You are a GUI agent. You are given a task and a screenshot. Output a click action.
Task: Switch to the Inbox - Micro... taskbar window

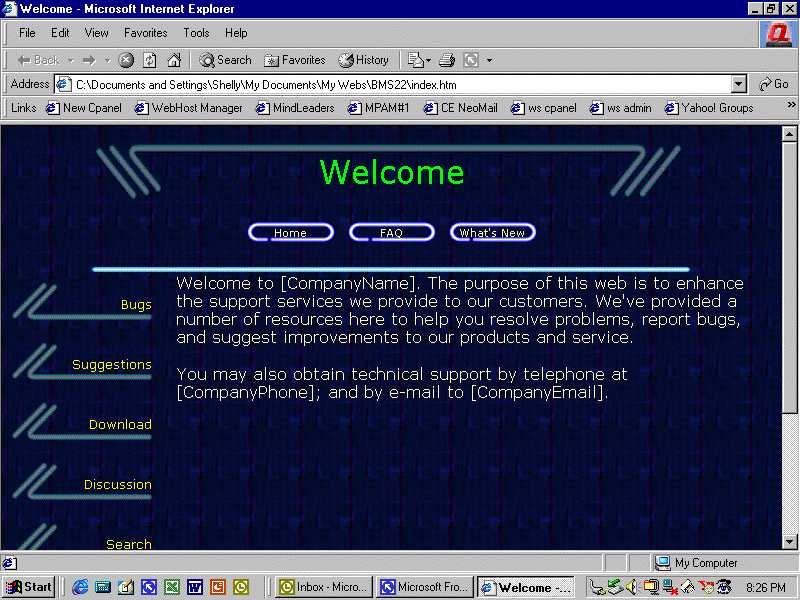pos(323,587)
